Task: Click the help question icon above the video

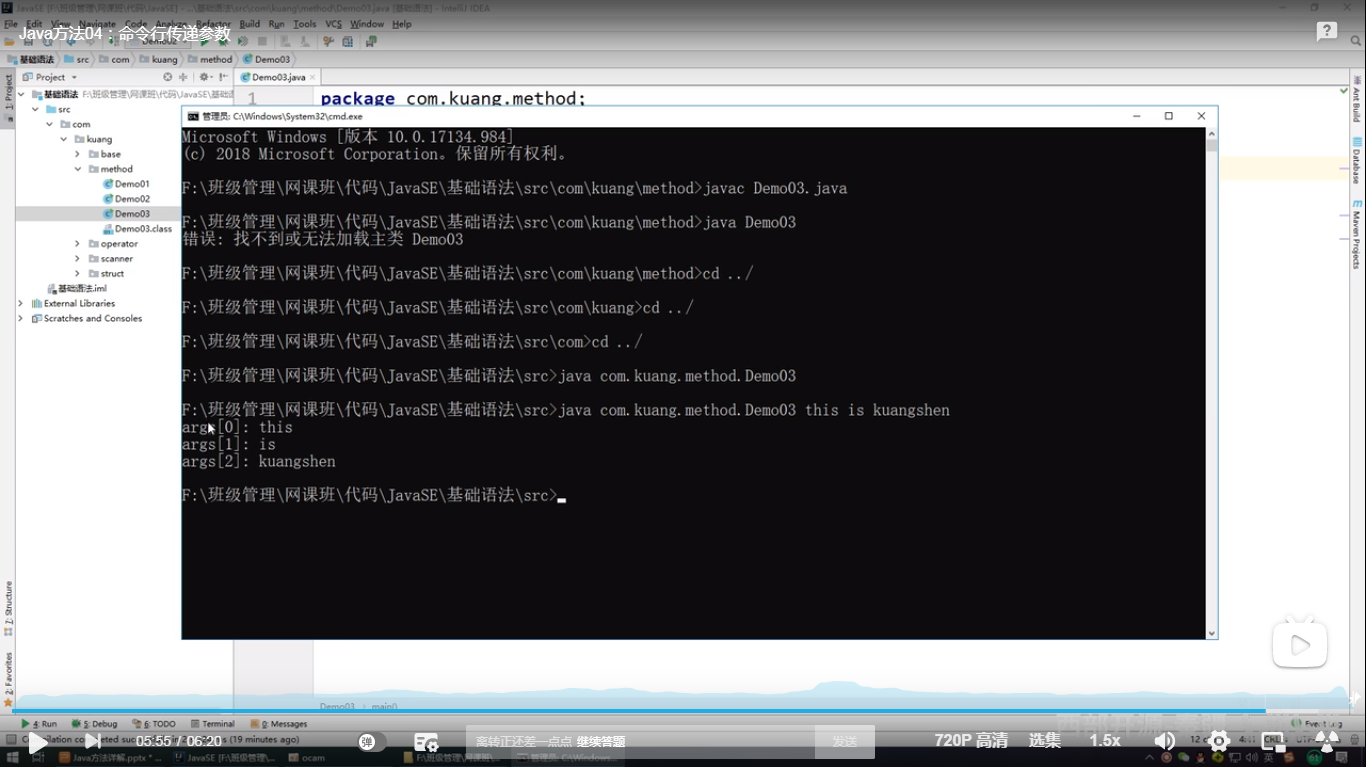Action: (x=1327, y=32)
